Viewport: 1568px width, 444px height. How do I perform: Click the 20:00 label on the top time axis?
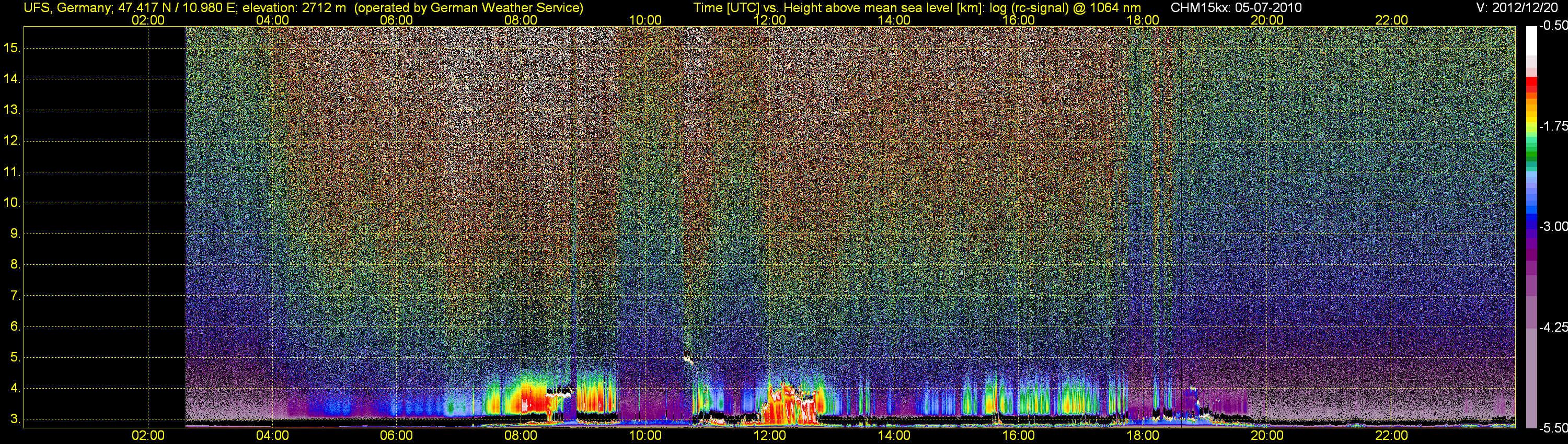pos(1267,20)
